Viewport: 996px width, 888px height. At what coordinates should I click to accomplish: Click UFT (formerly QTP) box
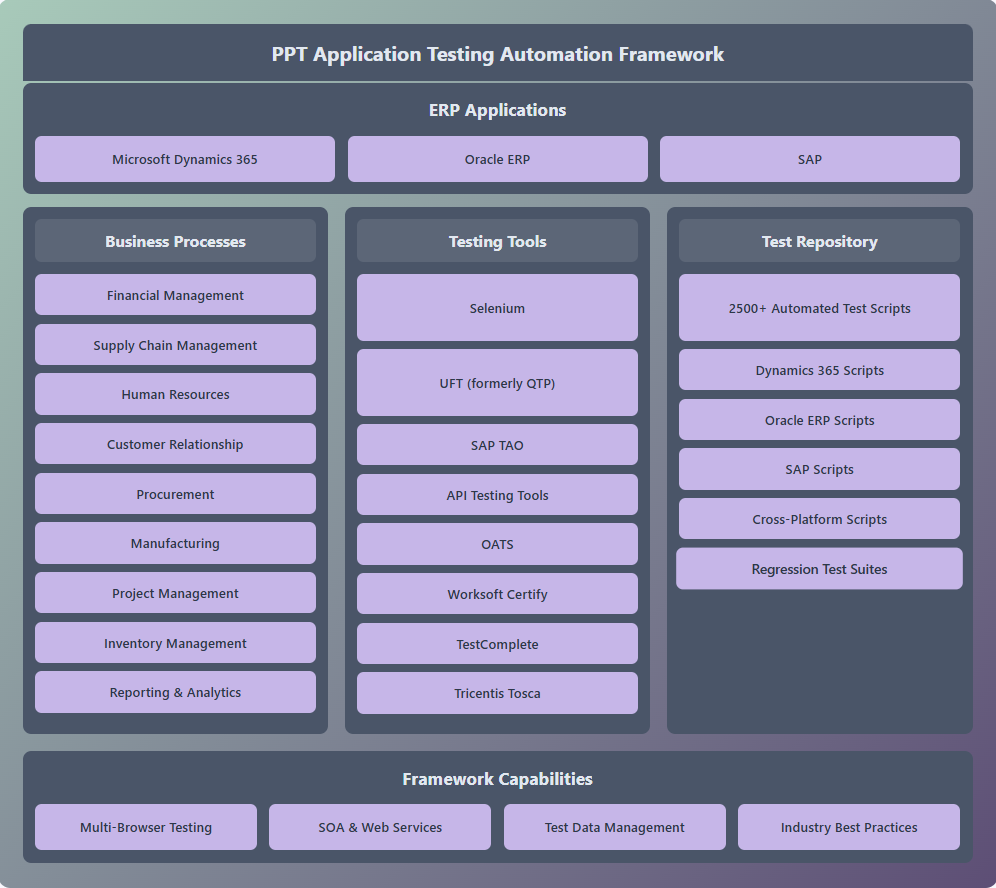[x=497, y=382]
